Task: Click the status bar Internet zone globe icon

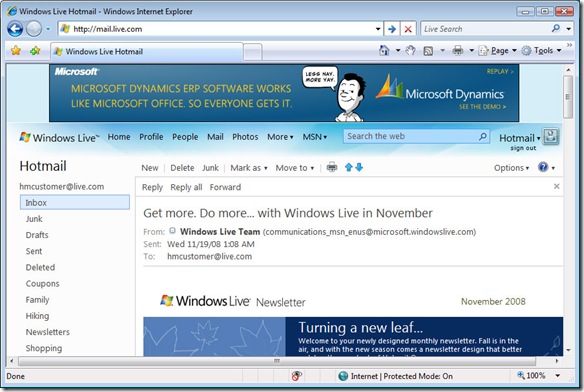Action: tap(343, 376)
